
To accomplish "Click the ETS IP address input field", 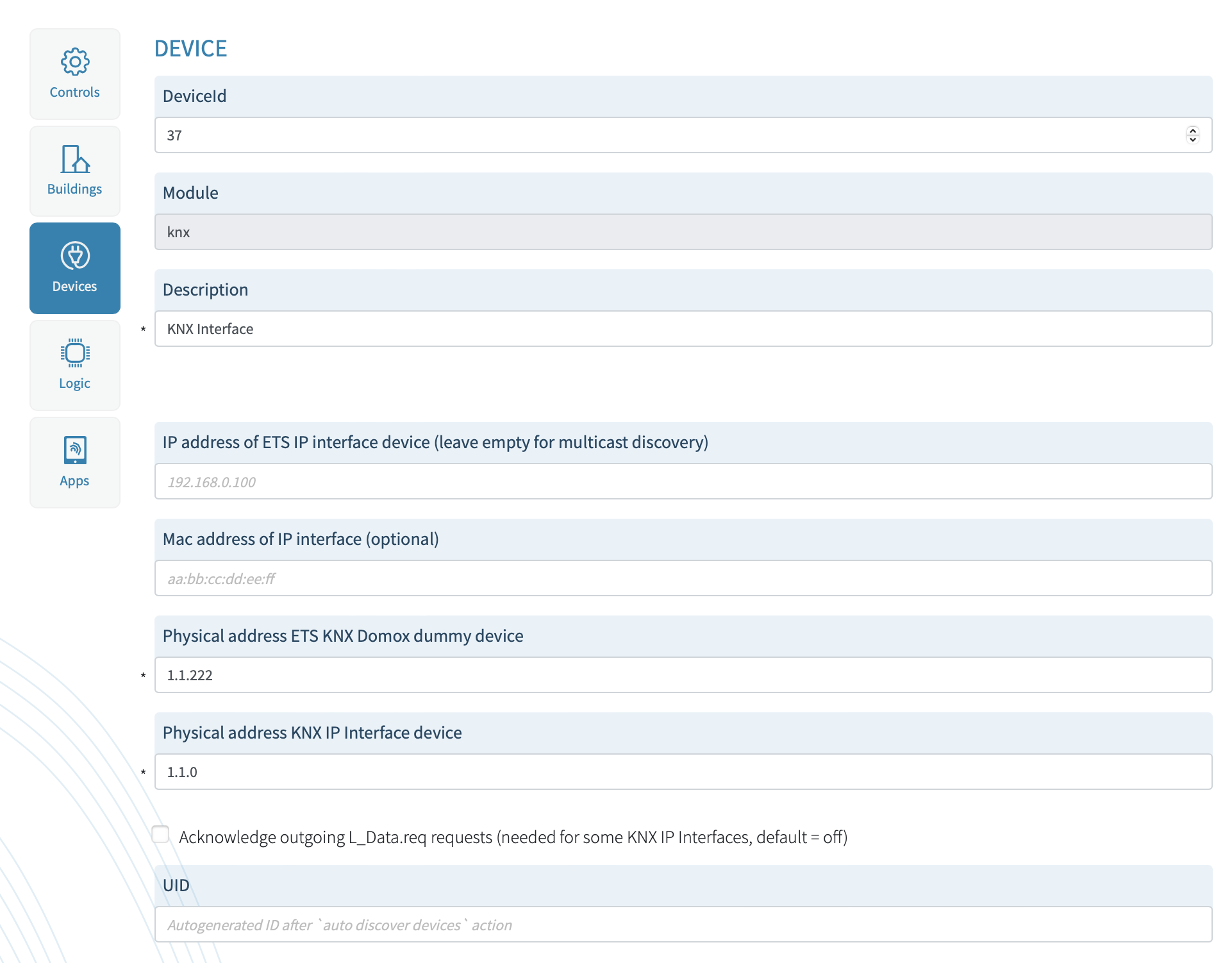I will pos(683,481).
